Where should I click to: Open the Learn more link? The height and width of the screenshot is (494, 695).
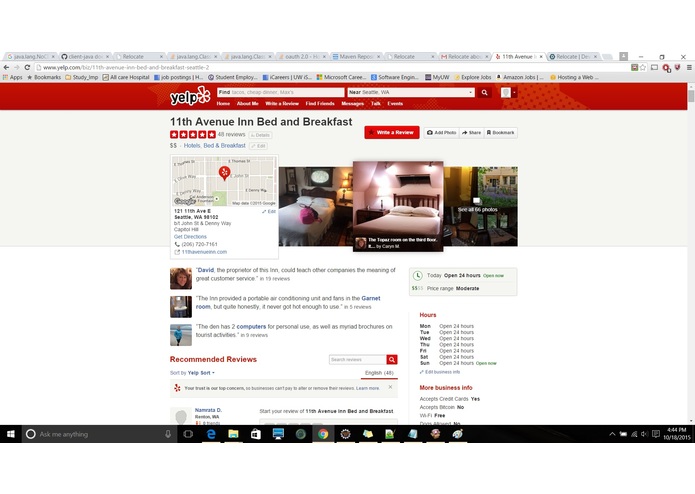pyautogui.click(x=368, y=388)
